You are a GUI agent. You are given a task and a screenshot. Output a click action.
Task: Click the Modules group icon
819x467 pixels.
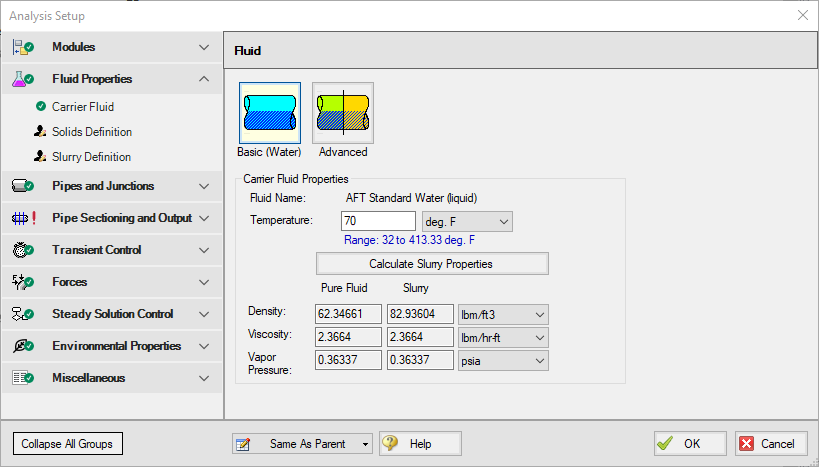tap(23, 47)
